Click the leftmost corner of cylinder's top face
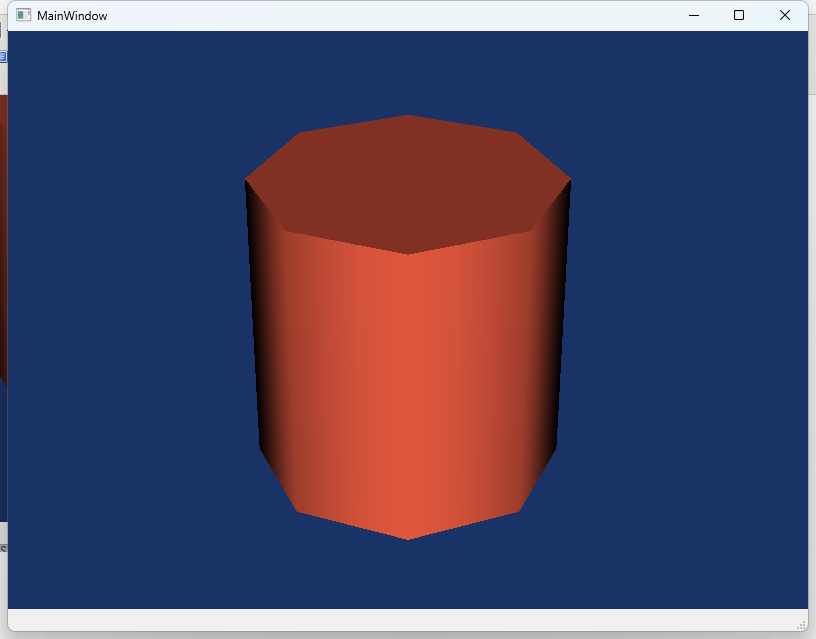The image size is (816, 639). (x=247, y=180)
